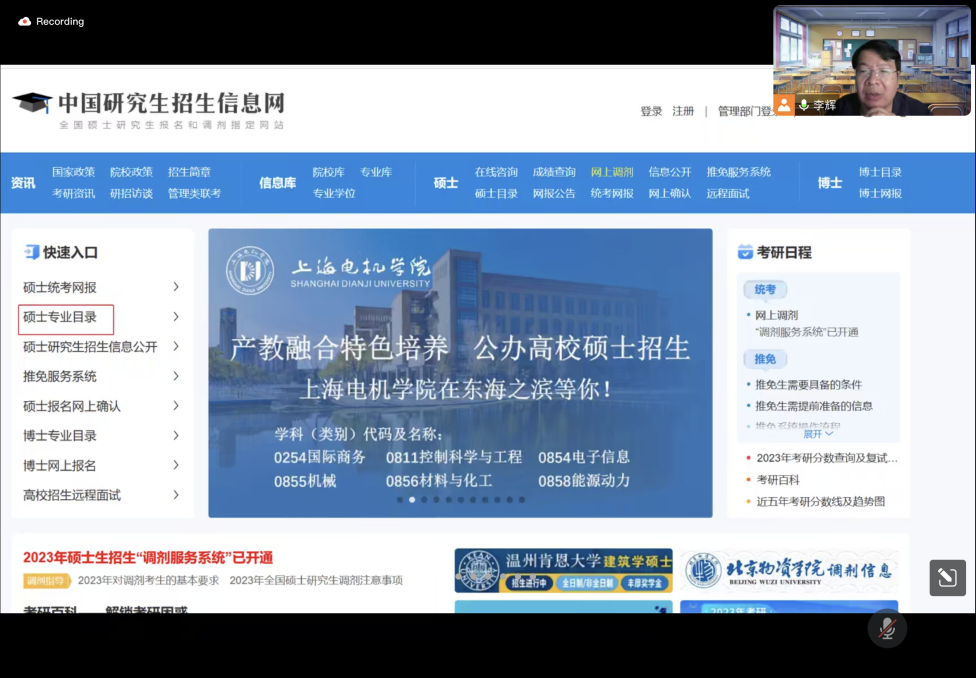Select 博士目录 in the navigation bar
This screenshot has width=976, height=678.
(880, 172)
